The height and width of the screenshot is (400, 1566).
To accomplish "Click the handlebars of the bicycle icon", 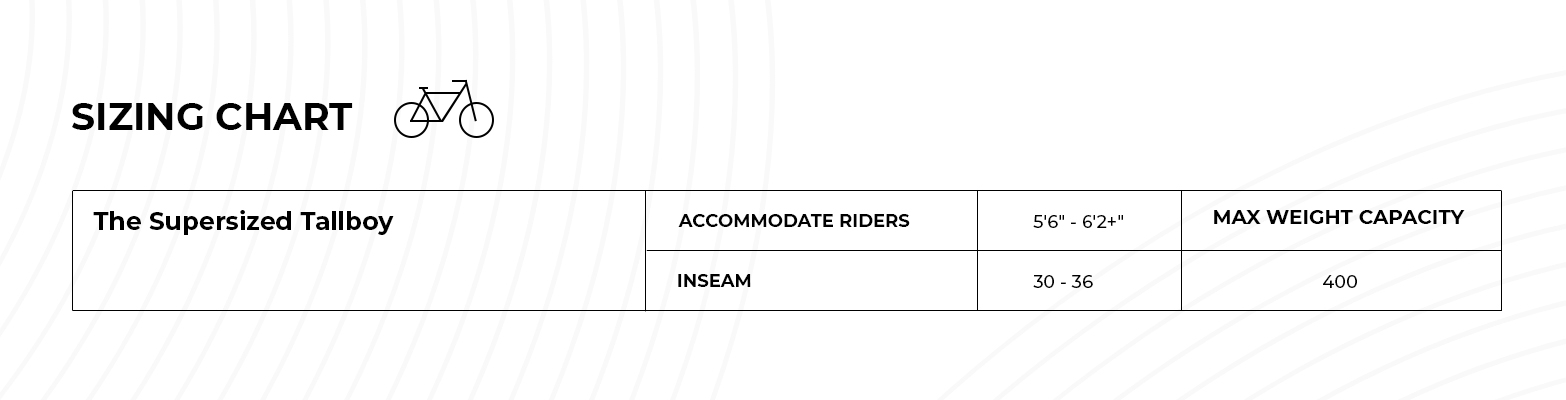I will coord(460,83).
